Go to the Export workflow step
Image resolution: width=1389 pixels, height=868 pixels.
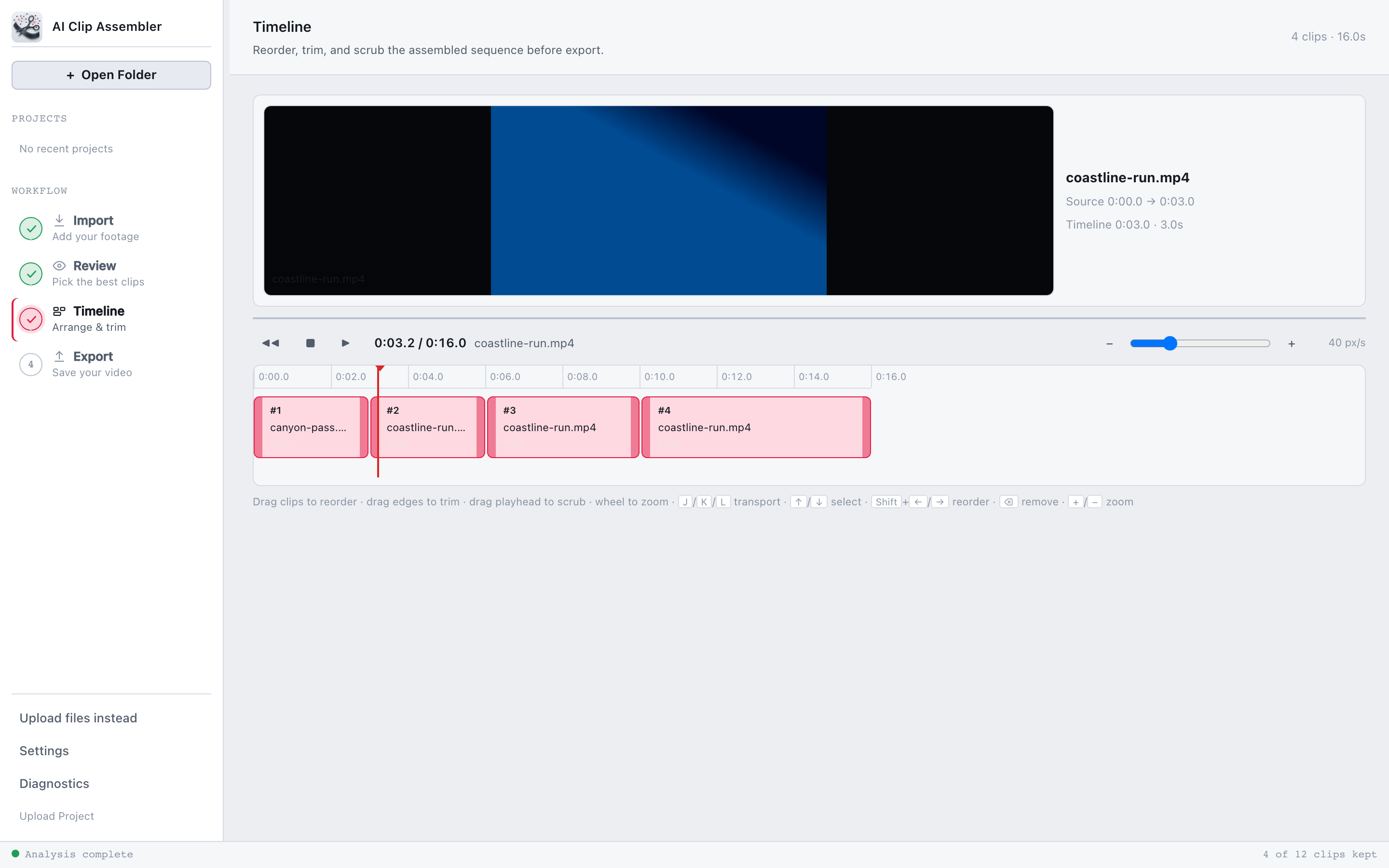[111, 365]
